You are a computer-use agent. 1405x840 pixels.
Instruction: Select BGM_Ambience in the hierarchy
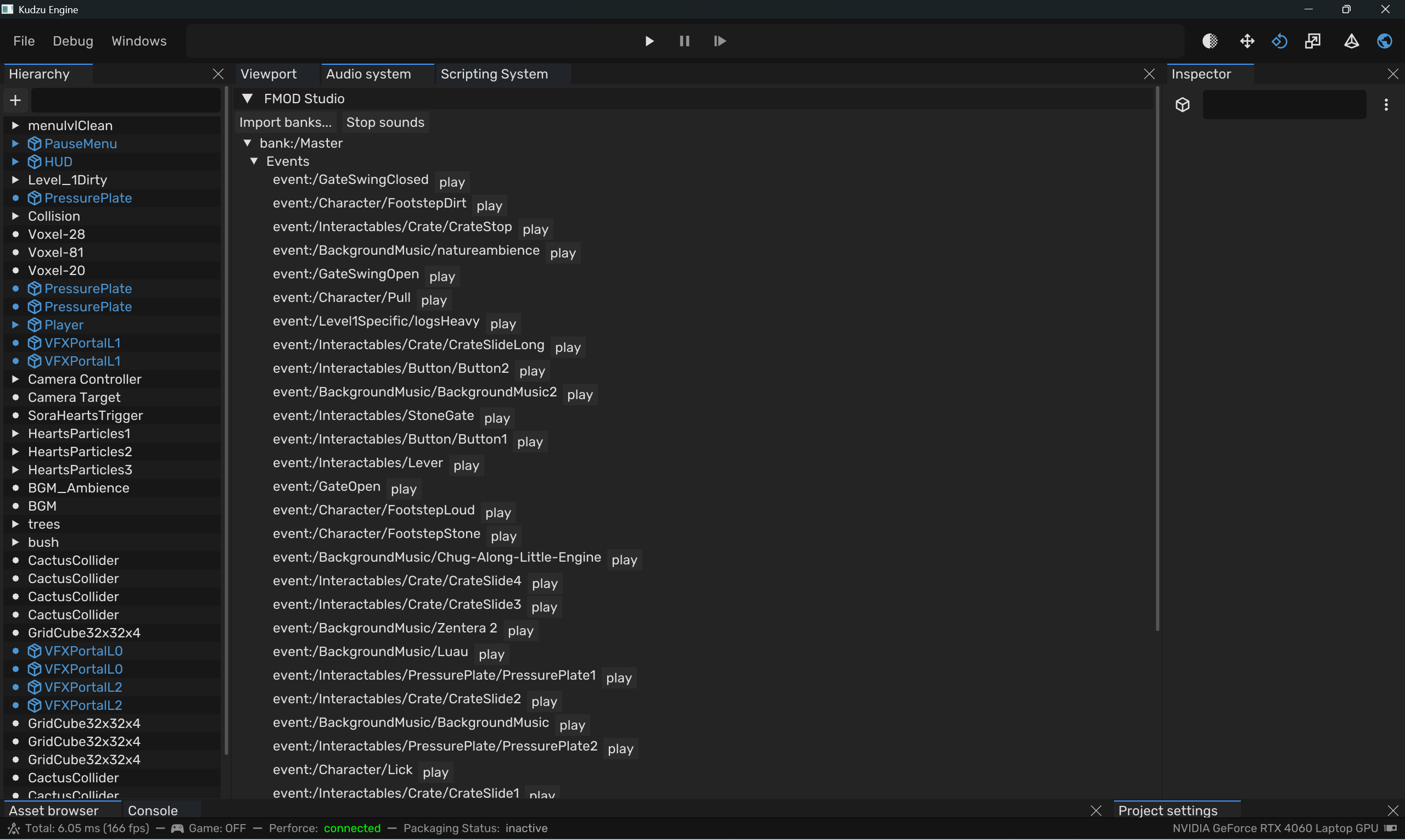(79, 488)
